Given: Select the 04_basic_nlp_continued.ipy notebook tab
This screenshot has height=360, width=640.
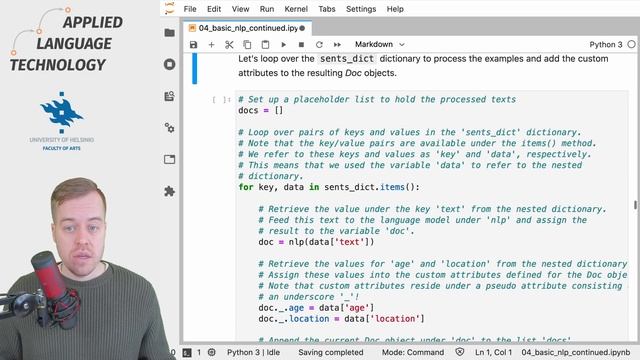Looking at the screenshot, I should [247, 28].
